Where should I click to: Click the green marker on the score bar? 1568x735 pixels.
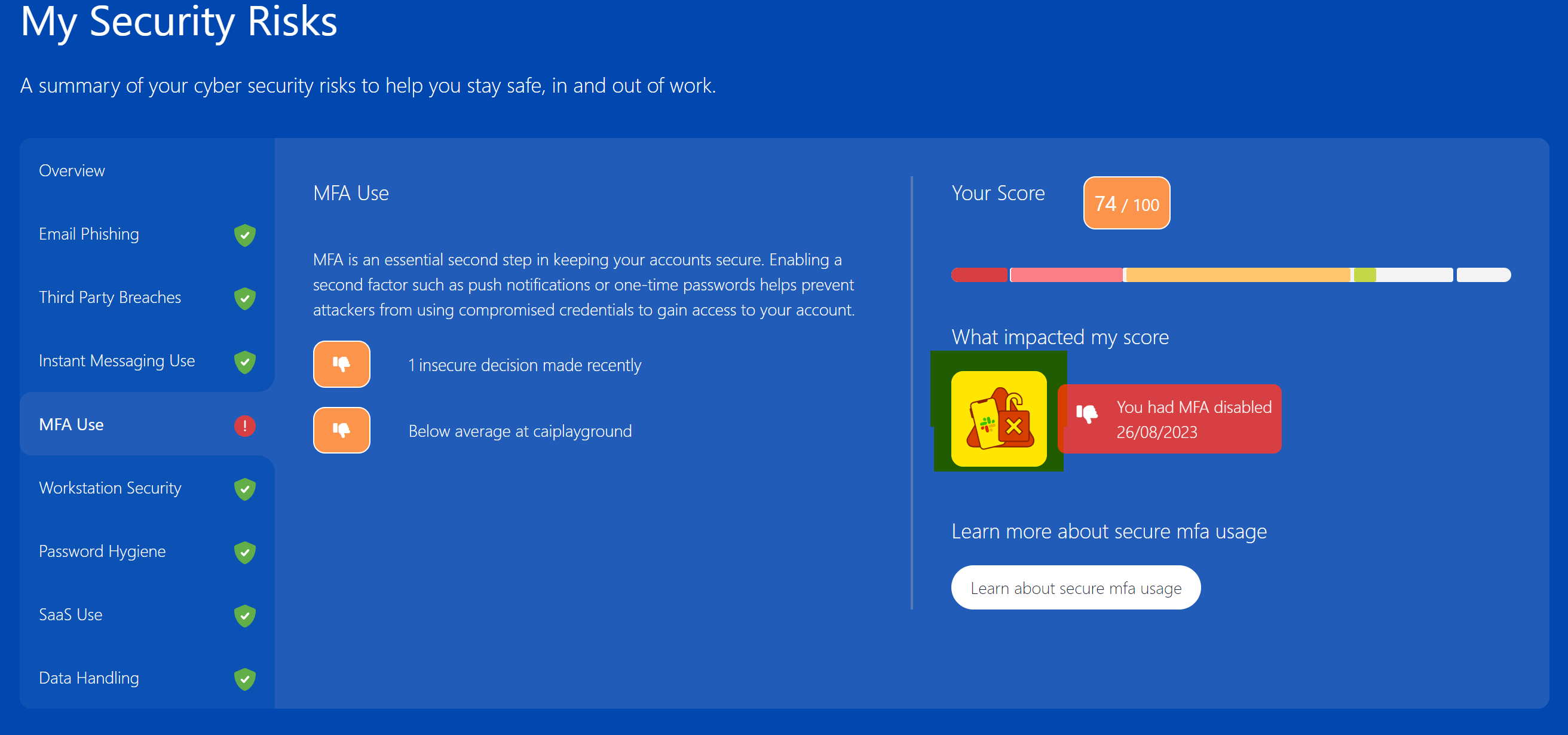[x=1364, y=275]
